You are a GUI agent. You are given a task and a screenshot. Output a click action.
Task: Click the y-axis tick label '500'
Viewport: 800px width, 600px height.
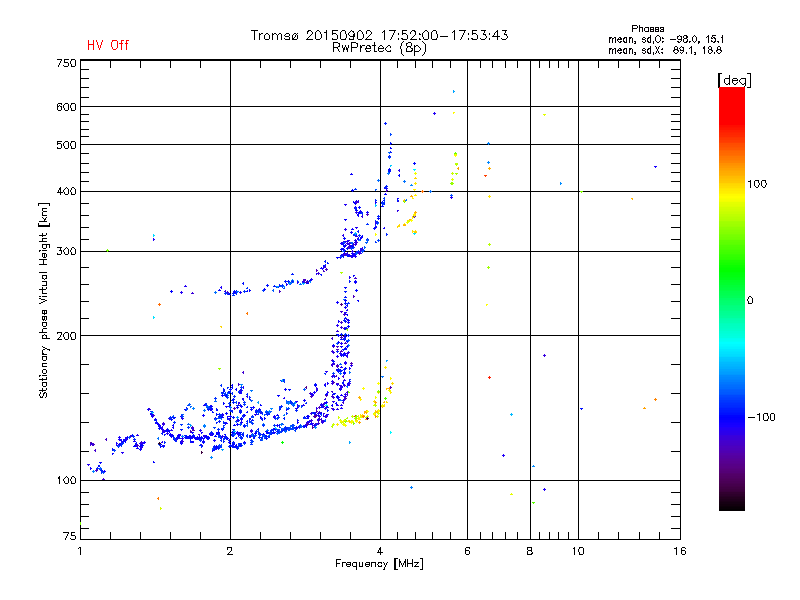pyautogui.click(x=66, y=145)
